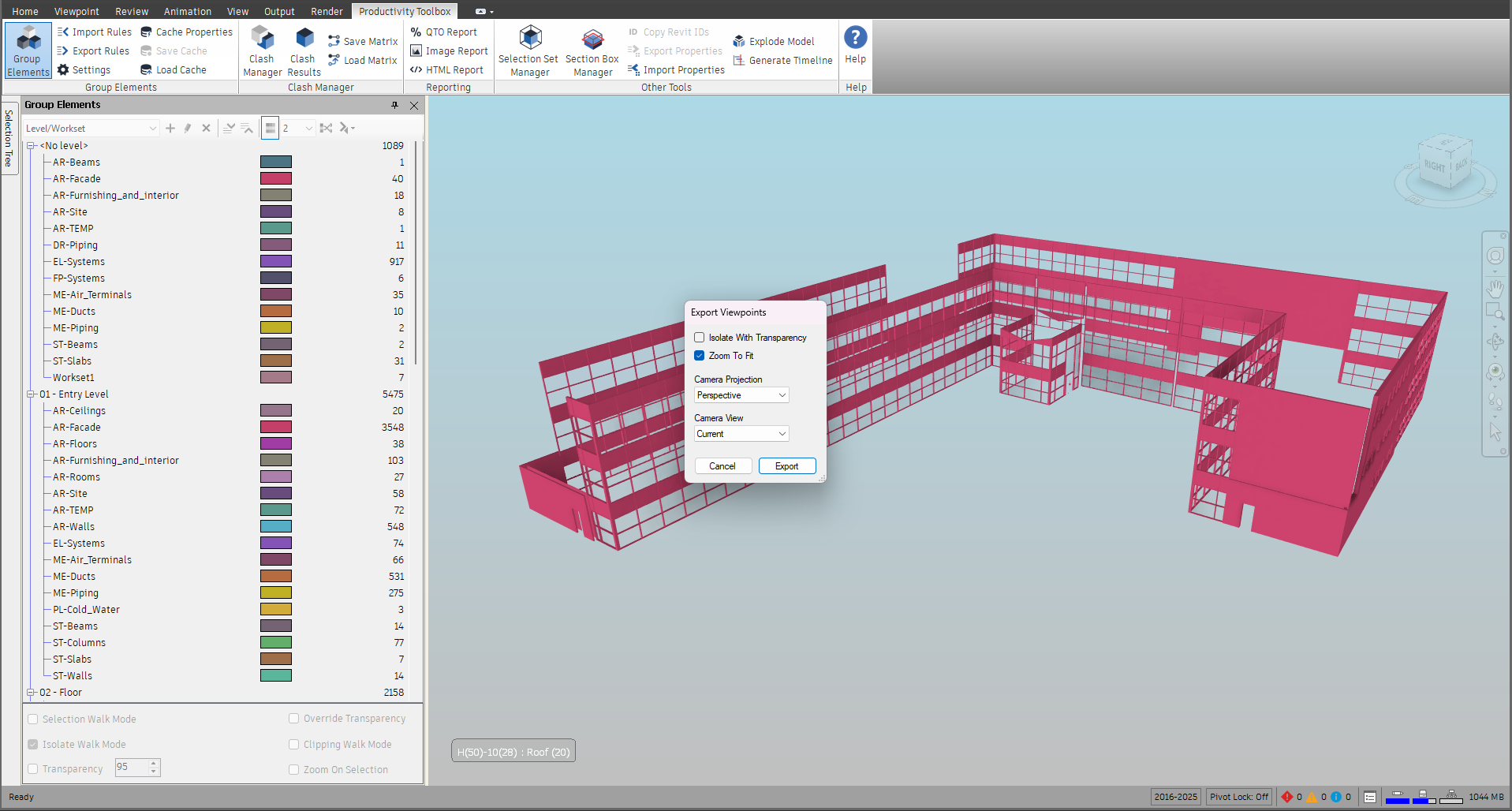Uncheck Zoom To Fit
This screenshot has width=1512, height=811.
tap(699, 356)
